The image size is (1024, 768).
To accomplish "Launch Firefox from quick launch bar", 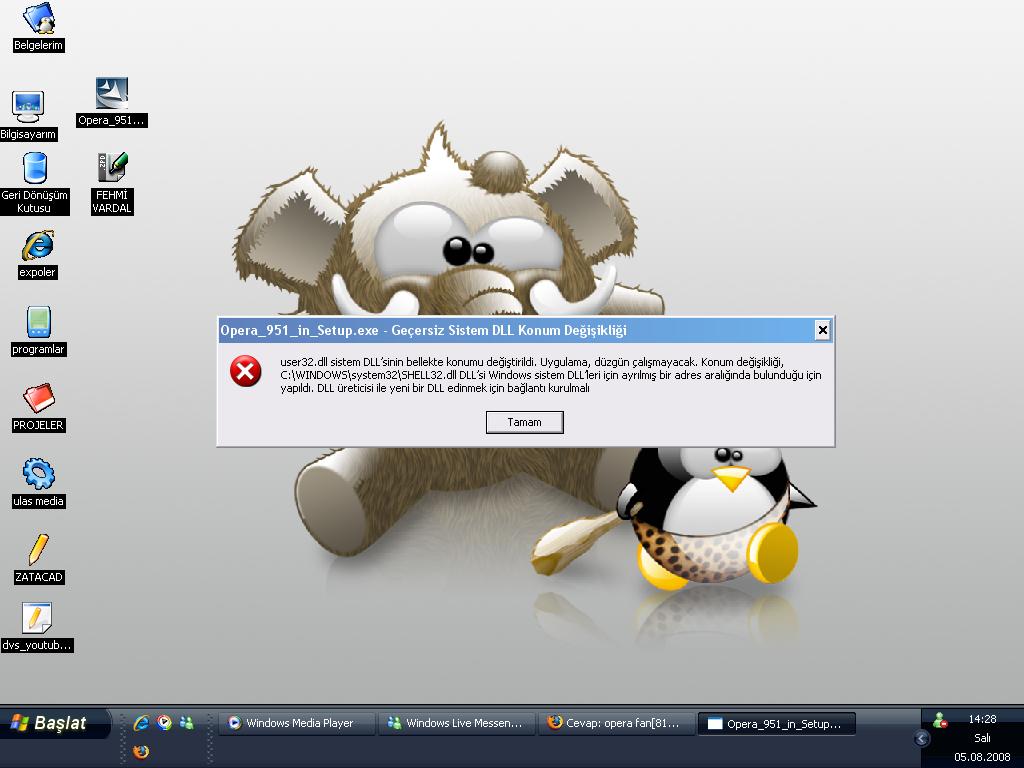I will tap(141, 751).
